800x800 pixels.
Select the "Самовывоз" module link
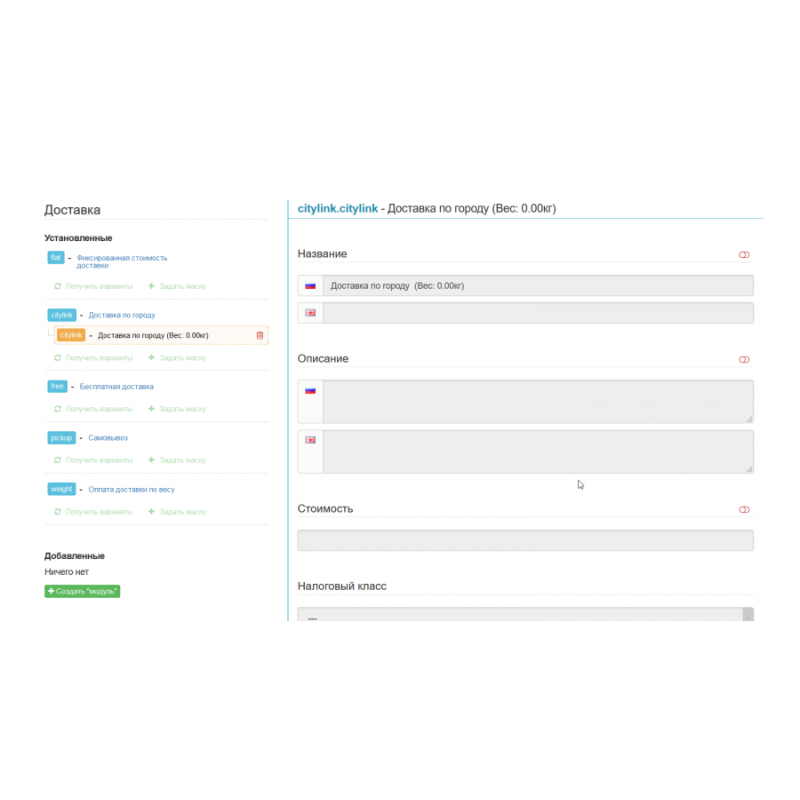[105, 437]
